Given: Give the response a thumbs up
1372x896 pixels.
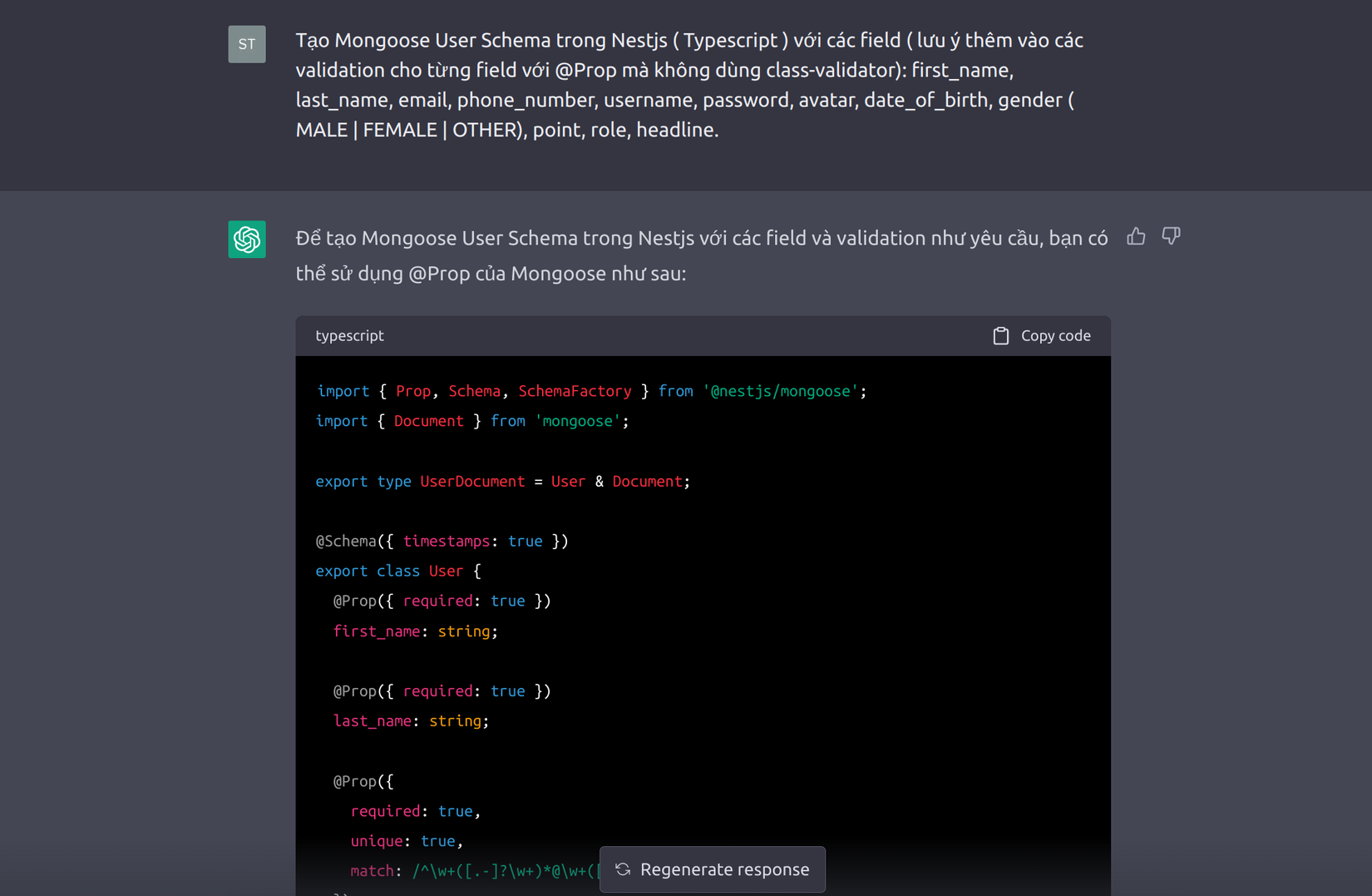Looking at the screenshot, I should [x=1136, y=237].
